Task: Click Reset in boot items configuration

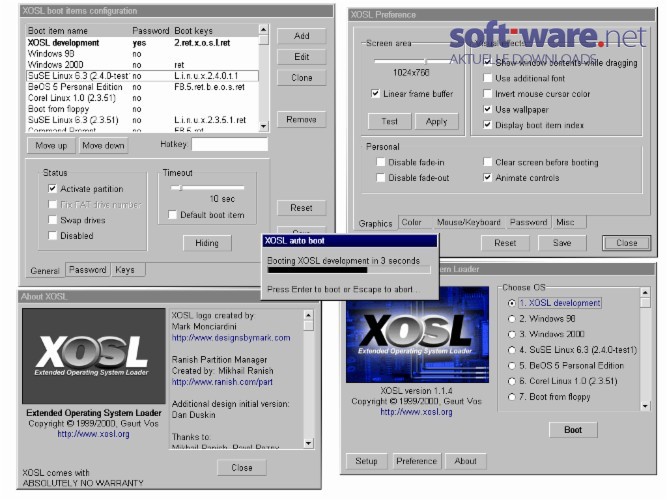Action: coord(301,208)
